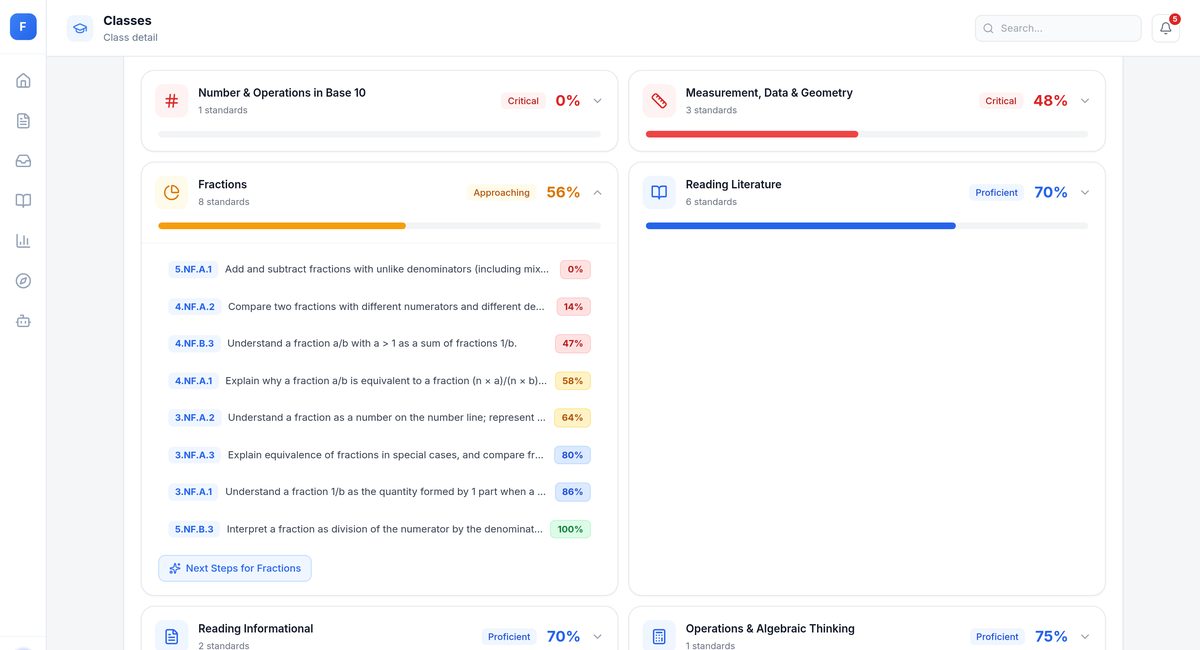Expand the Measurement, Data & Geometry card
The image size is (1200, 650).
click(1085, 101)
